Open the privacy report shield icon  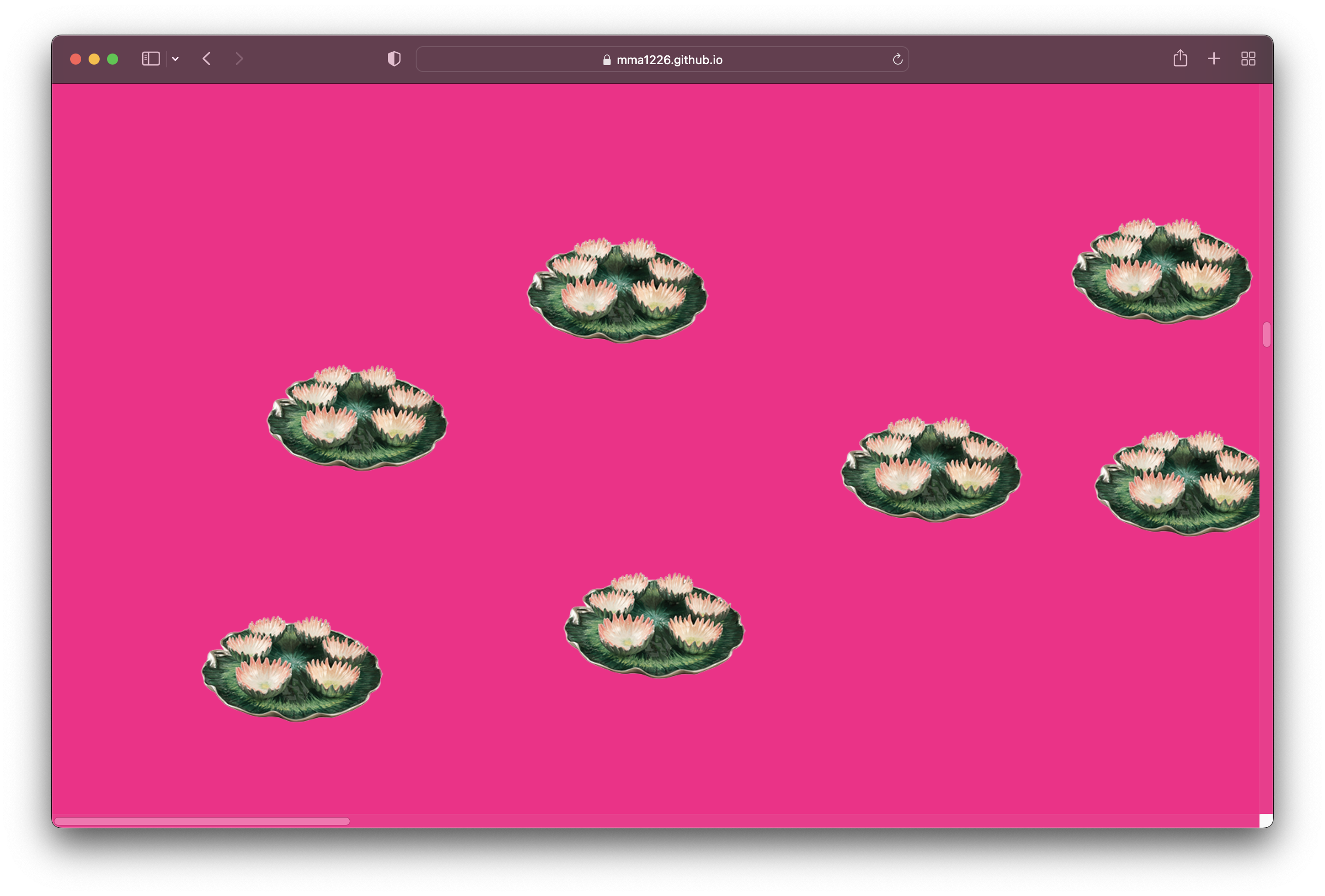394,59
